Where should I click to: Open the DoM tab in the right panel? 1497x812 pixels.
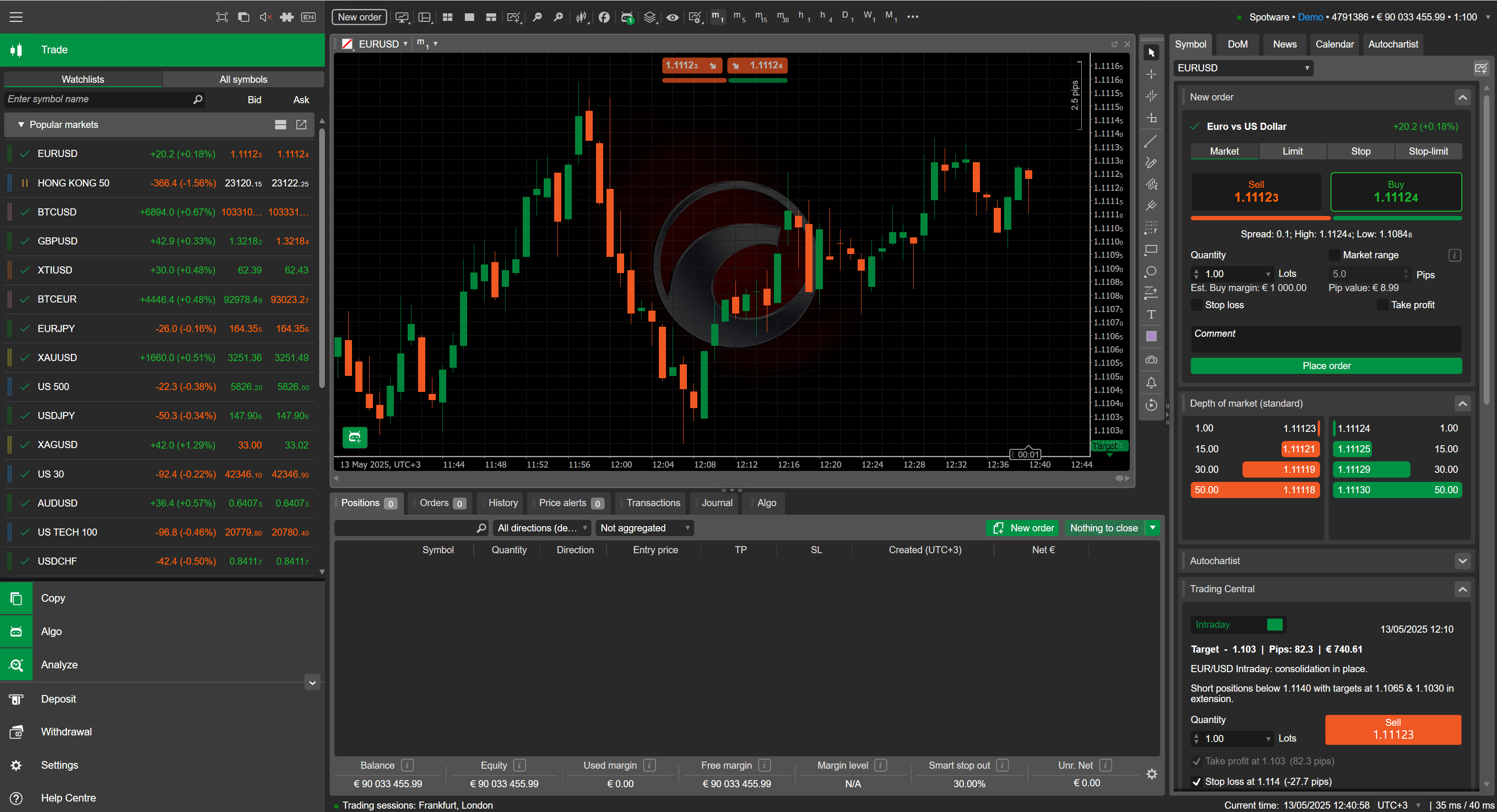(1237, 44)
